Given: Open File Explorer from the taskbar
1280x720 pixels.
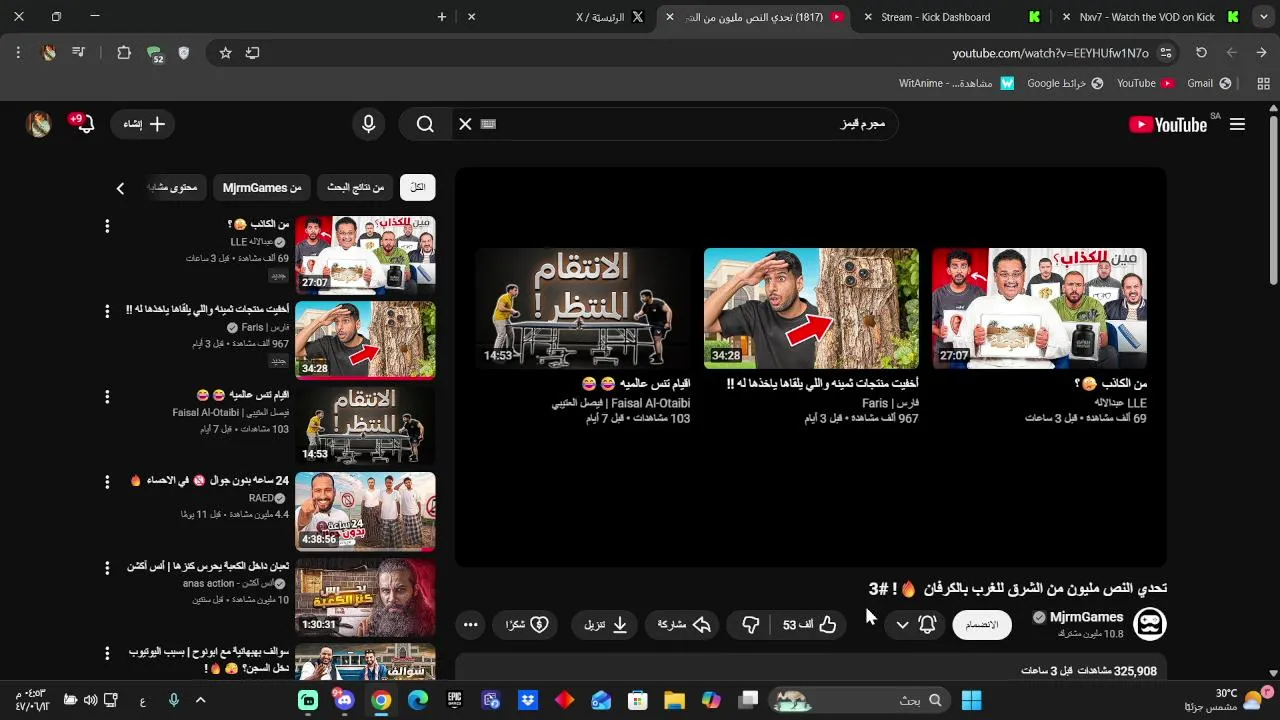Looking at the screenshot, I should point(674,700).
